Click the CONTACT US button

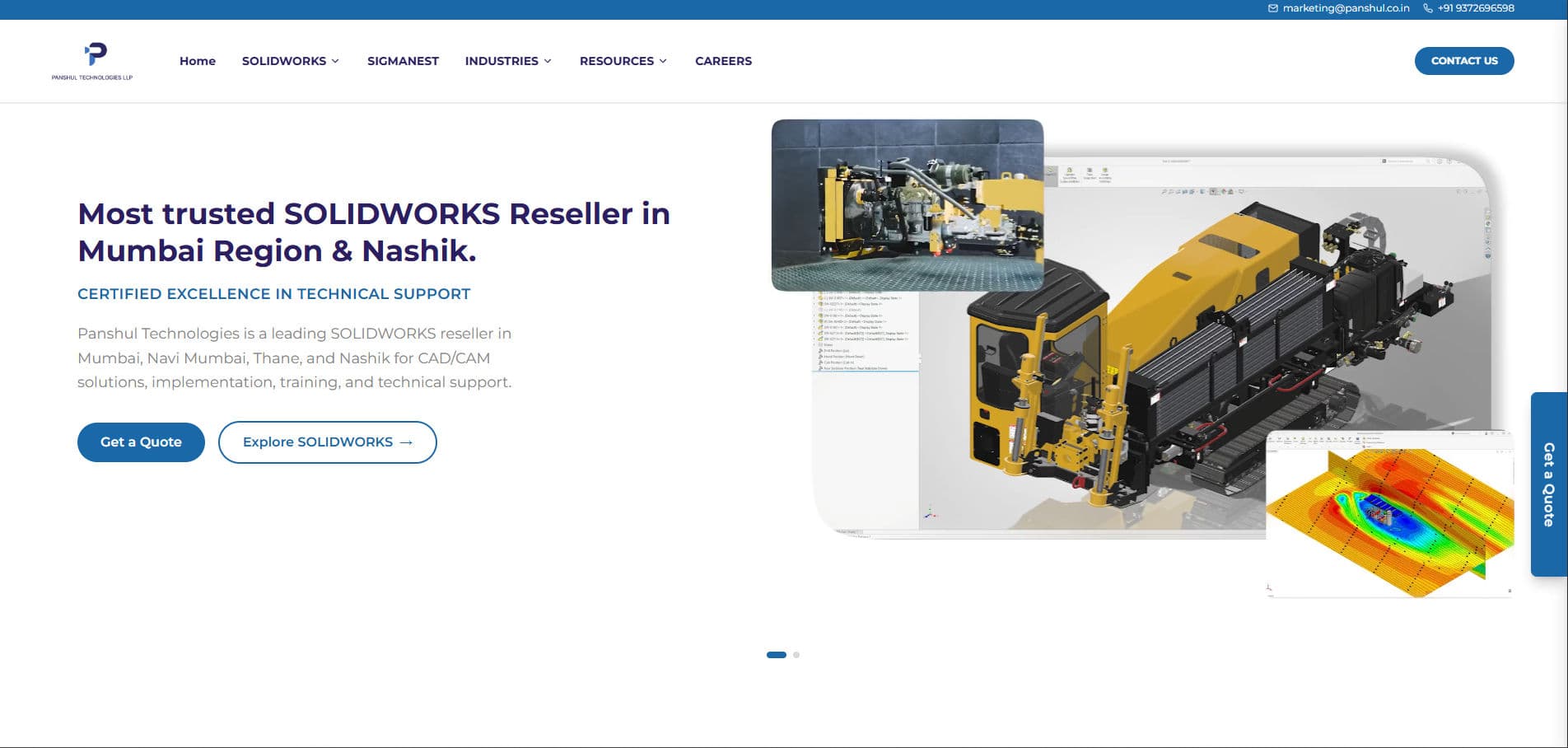tap(1464, 61)
